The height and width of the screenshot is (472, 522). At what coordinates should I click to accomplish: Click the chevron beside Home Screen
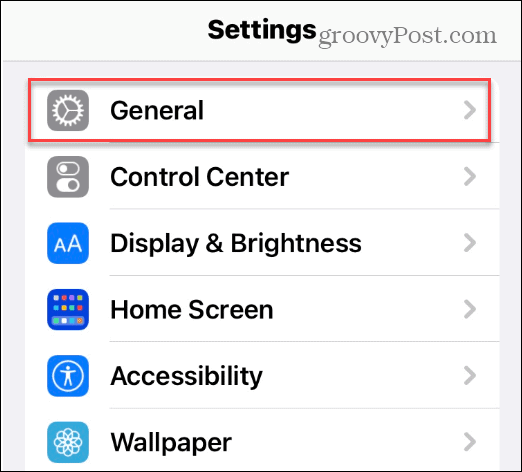pos(470,309)
